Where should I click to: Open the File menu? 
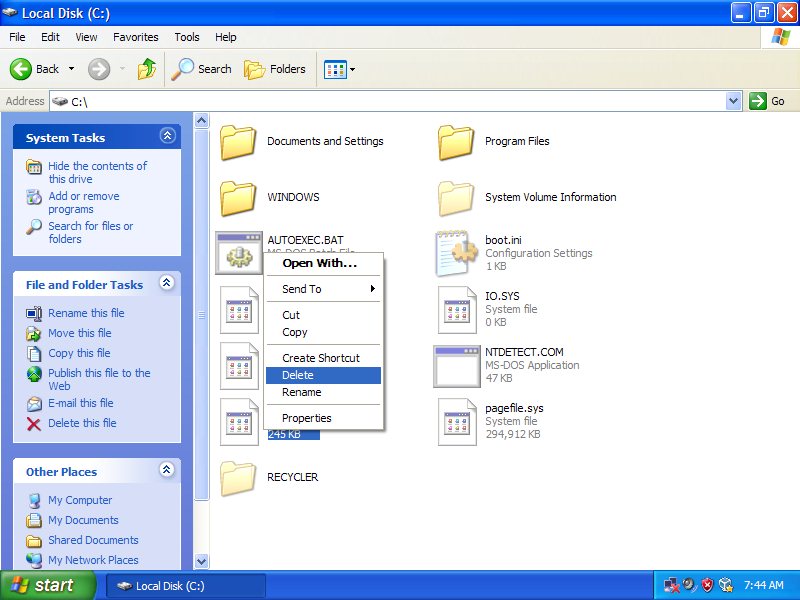[17, 37]
